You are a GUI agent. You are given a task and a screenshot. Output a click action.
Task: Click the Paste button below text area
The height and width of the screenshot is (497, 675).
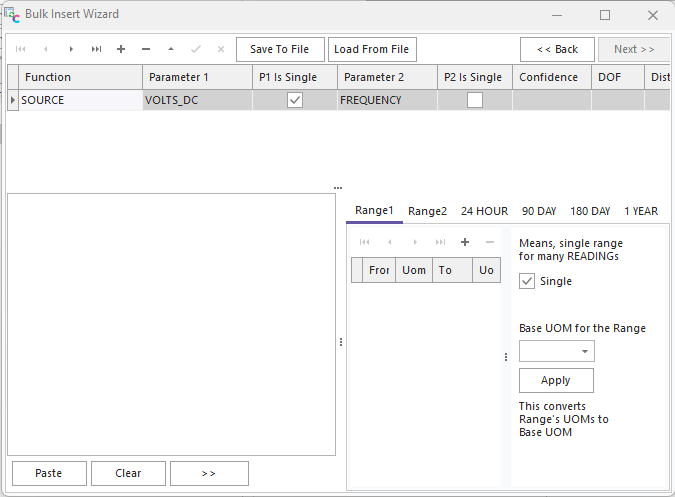click(48, 473)
